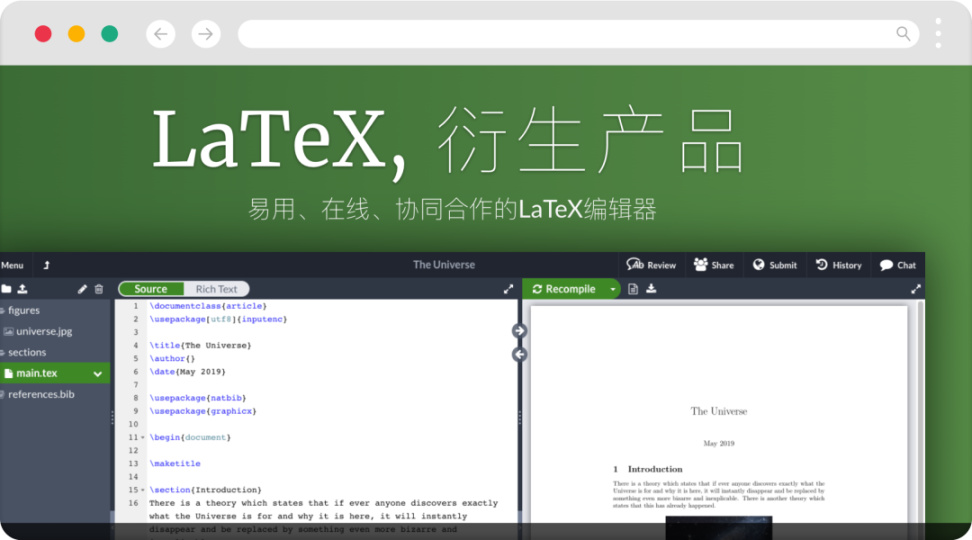This screenshot has height=540, width=972.
Task: Click inside the browser address bar
Action: click(578, 33)
